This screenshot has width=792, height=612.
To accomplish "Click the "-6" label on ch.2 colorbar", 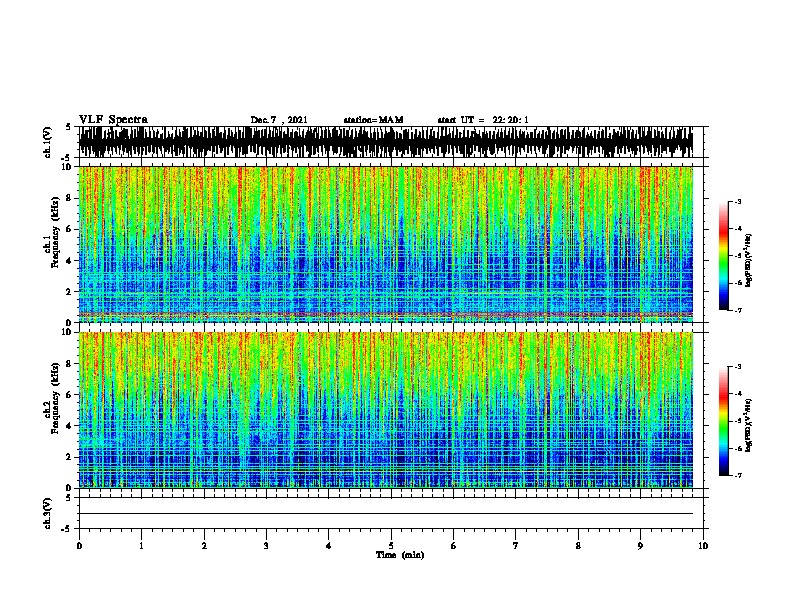I will (737, 448).
